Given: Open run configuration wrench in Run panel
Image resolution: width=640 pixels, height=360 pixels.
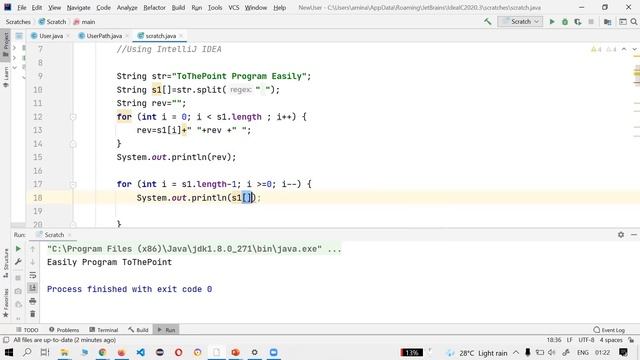Looking at the screenshot, I should (x=18, y=262).
